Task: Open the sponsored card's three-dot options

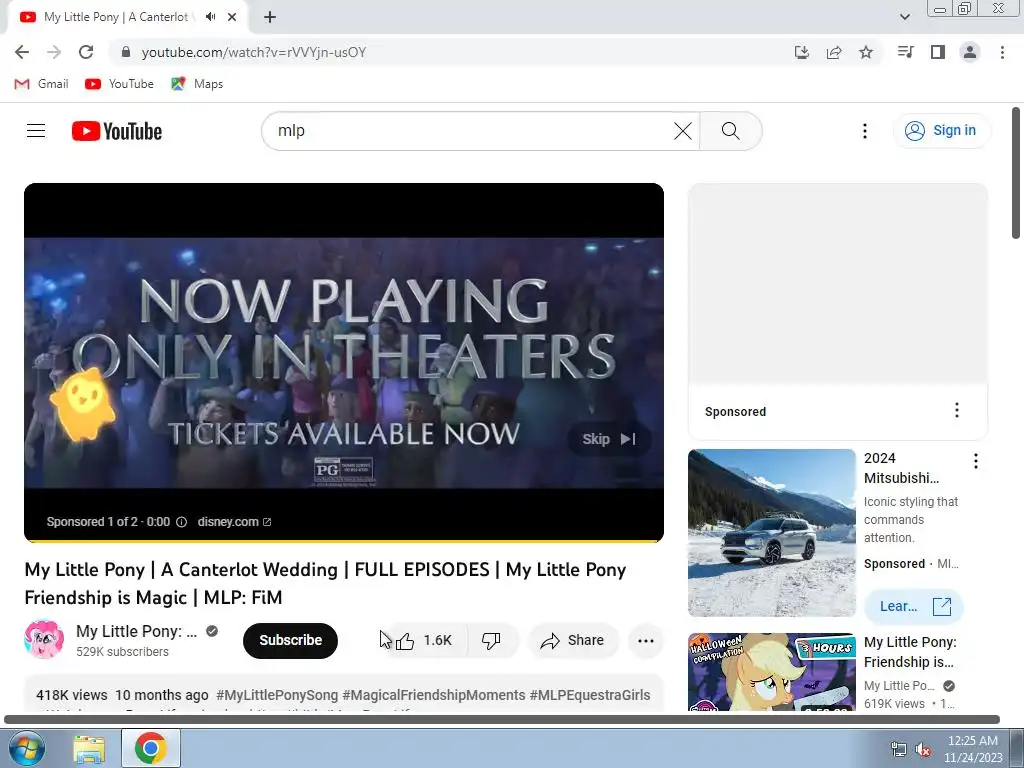Action: click(957, 410)
